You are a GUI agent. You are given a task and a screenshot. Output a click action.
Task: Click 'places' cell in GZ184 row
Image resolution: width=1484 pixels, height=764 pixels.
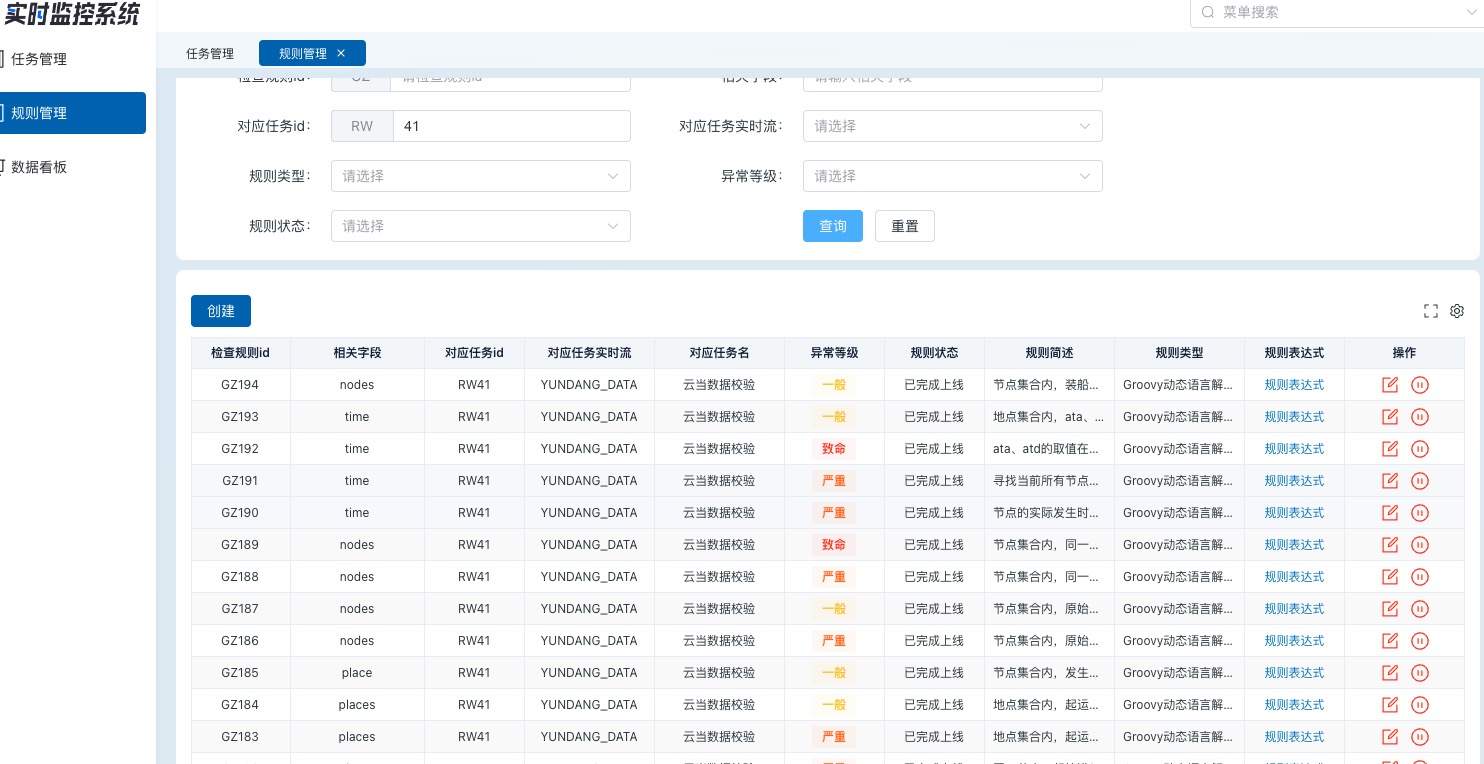pos(357,705)
